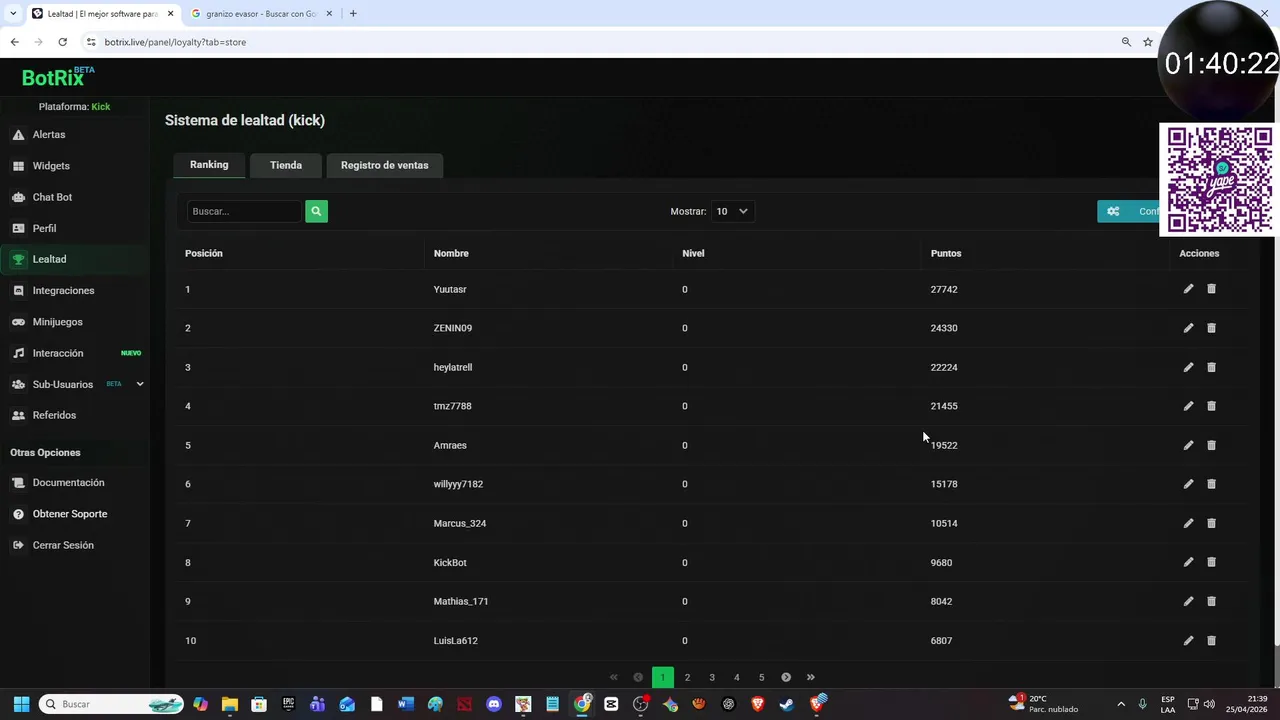The image size is (1280, 720).
Task: Switch to the Ranking tab
Action: coord(209,165)
